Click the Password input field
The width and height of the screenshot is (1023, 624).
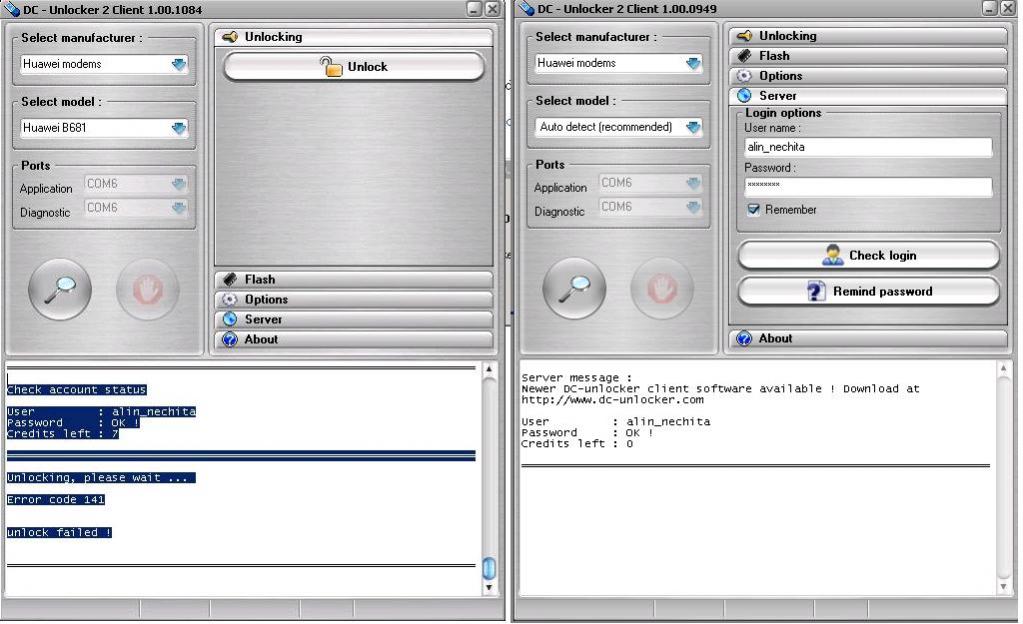[868, 186]
